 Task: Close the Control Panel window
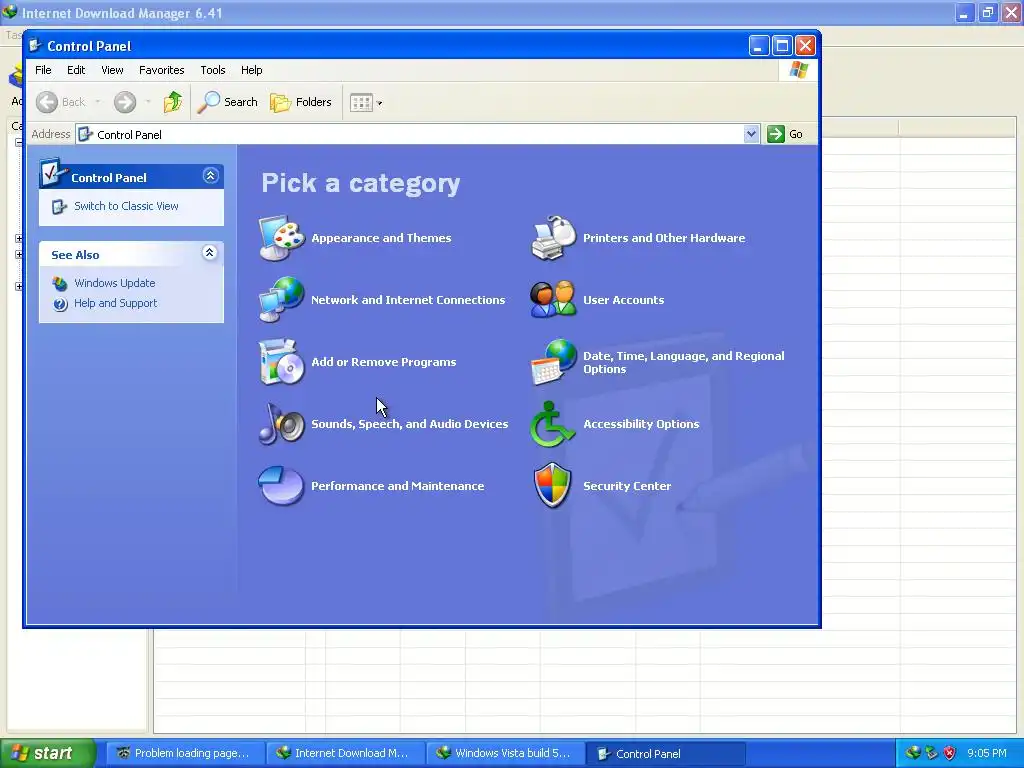[x=805, y=46]
